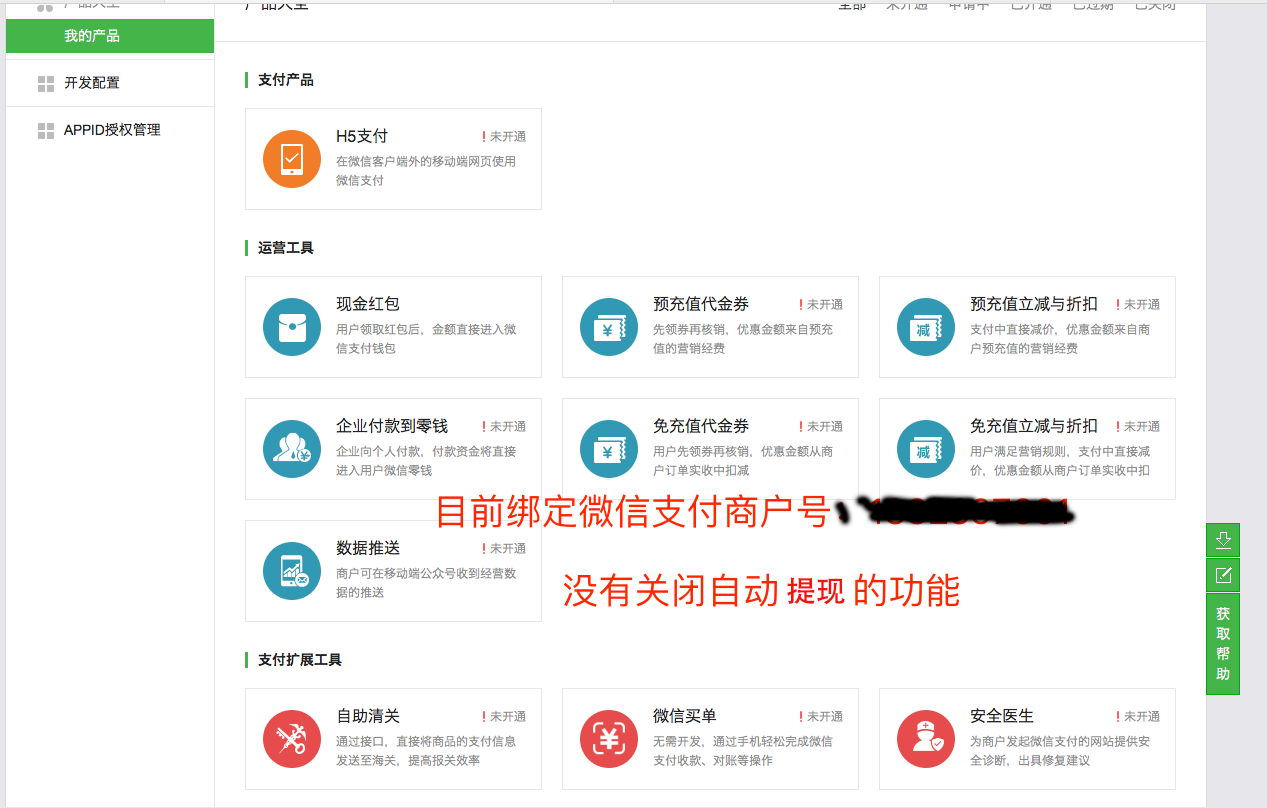Open the 企业付款到零钱 product title
The image size is (1267, 808).
point(392,426)
